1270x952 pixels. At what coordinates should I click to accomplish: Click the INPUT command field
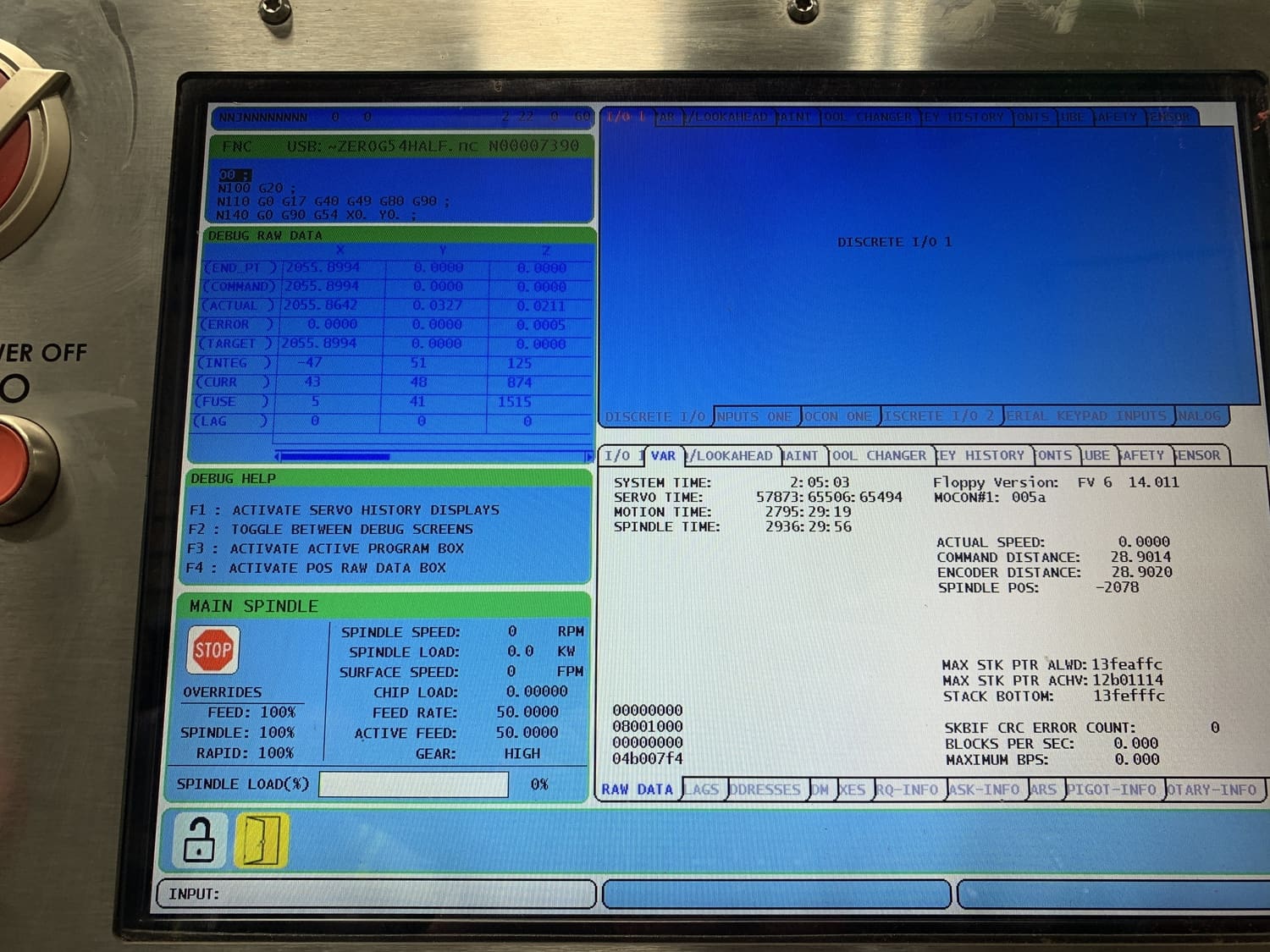[377, 894]
